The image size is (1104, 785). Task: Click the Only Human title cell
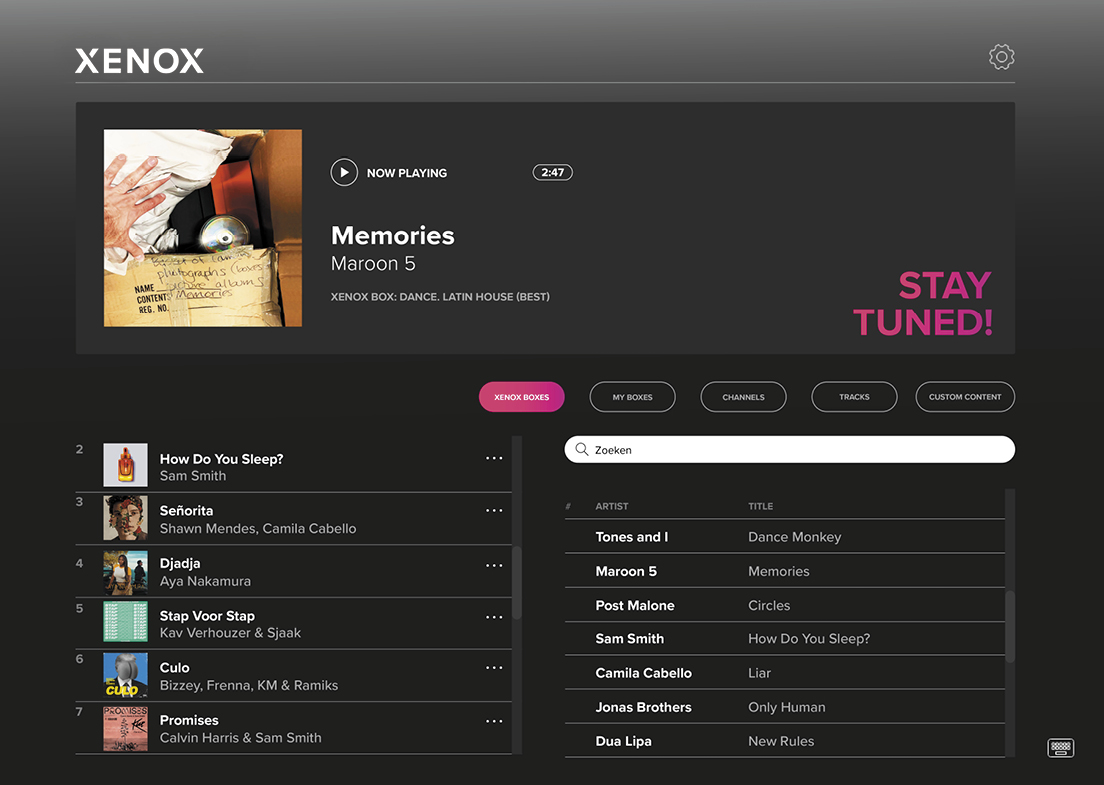point(787,707)
